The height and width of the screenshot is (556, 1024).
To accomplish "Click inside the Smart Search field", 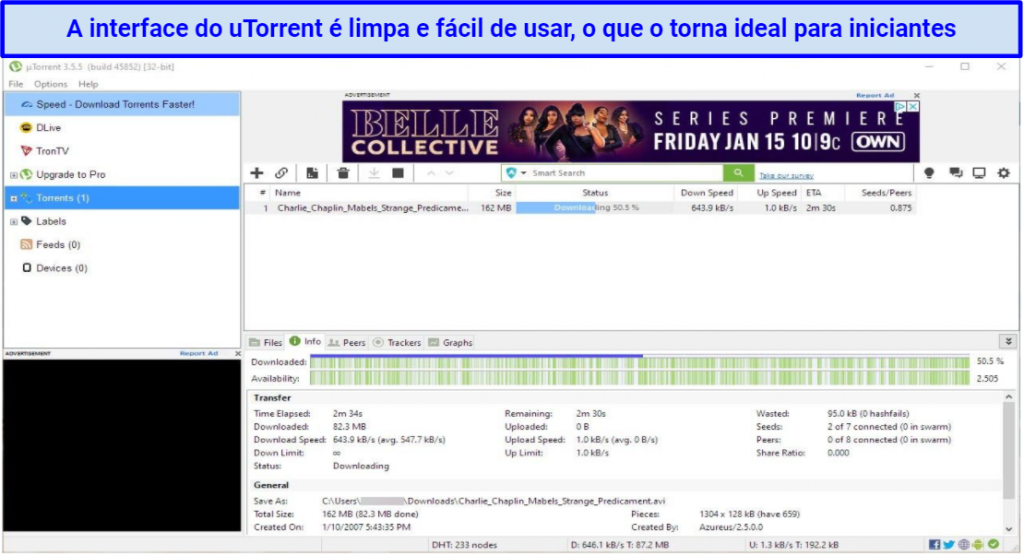I will click(626, 173).
